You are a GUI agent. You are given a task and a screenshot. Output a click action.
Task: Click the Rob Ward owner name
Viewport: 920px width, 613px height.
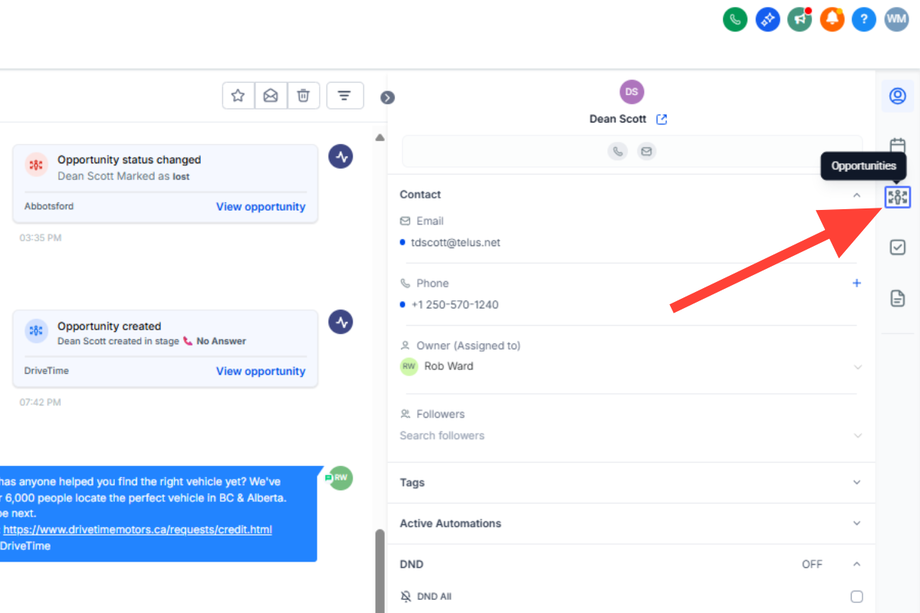(448, 366)
